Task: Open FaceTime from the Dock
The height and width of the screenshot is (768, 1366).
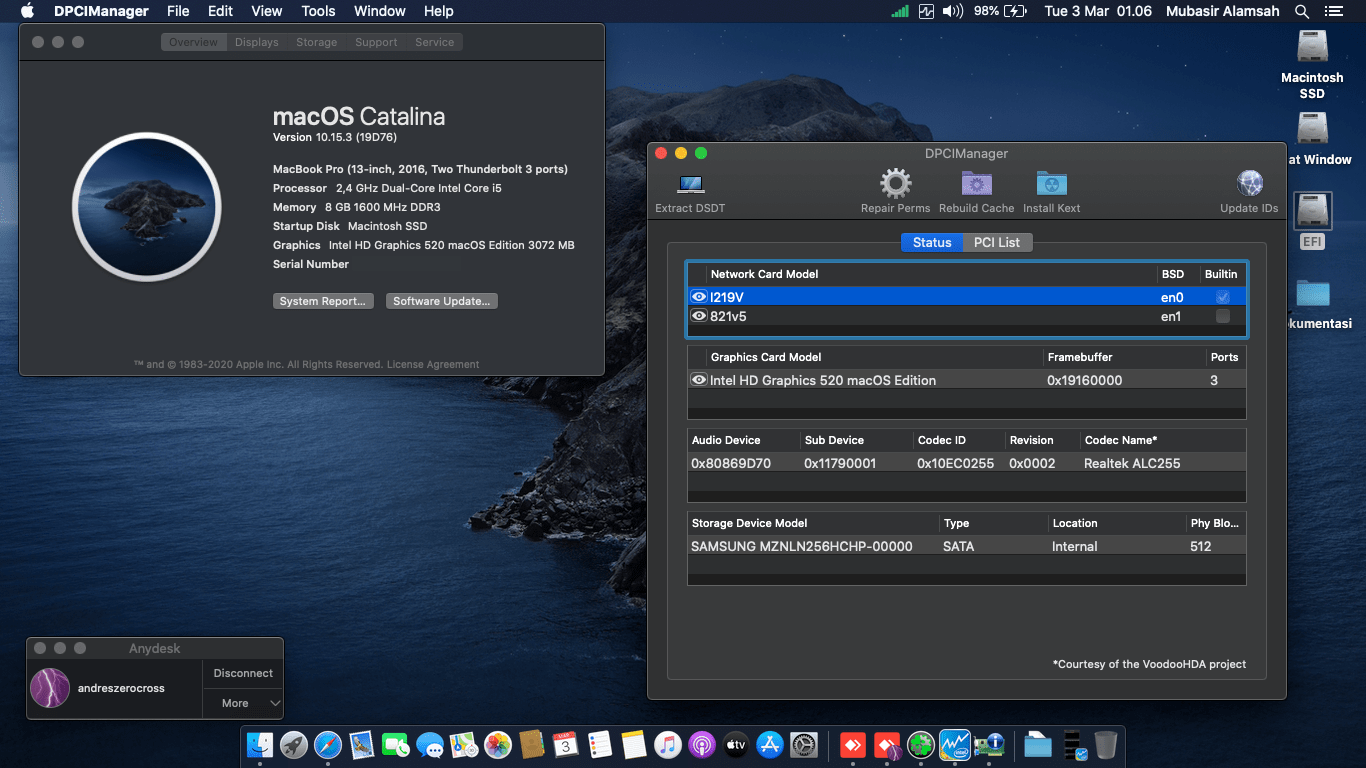Action: tap(396, 745)
